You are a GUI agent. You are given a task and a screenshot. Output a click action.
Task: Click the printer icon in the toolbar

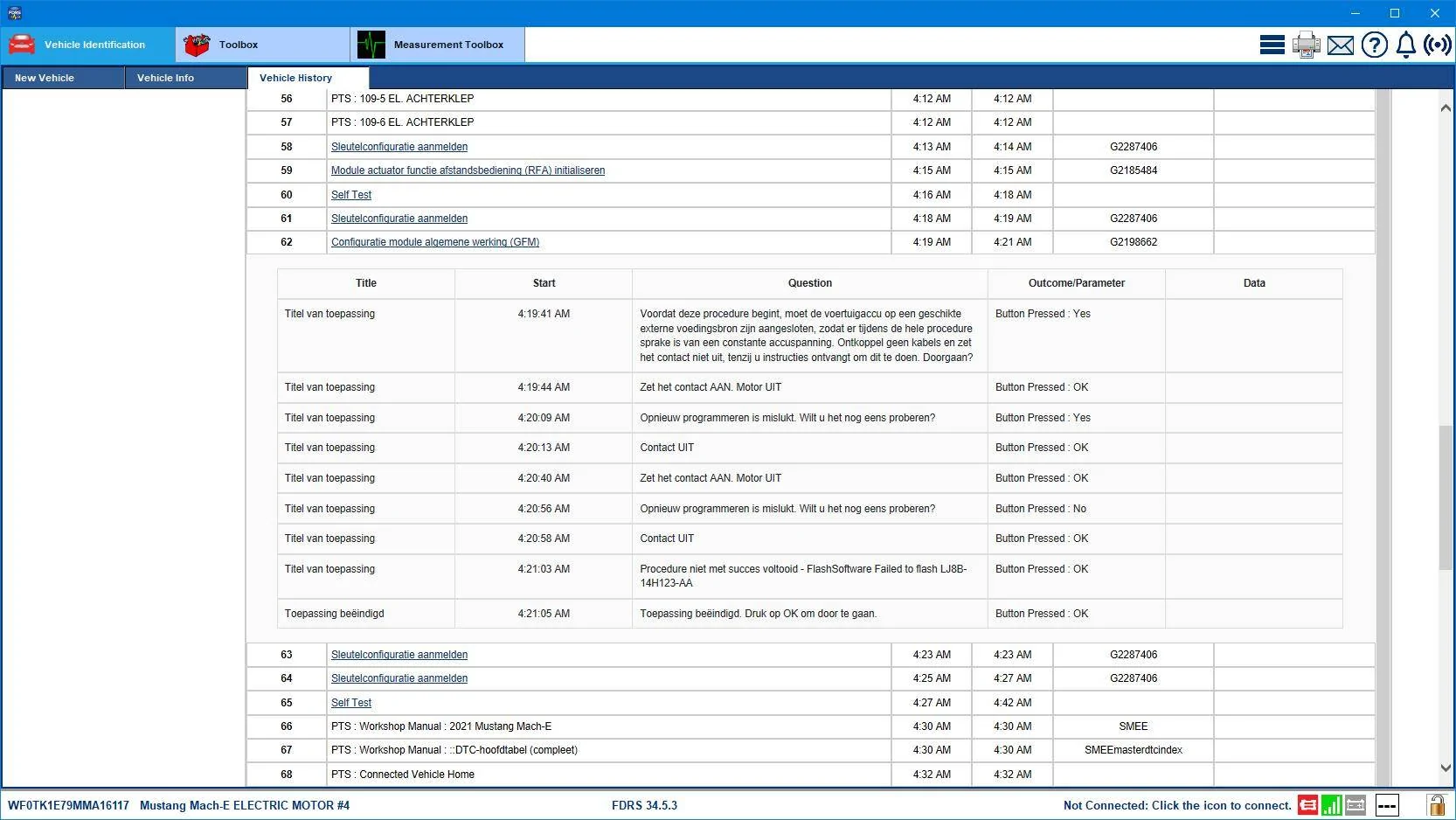[1307, 45]
